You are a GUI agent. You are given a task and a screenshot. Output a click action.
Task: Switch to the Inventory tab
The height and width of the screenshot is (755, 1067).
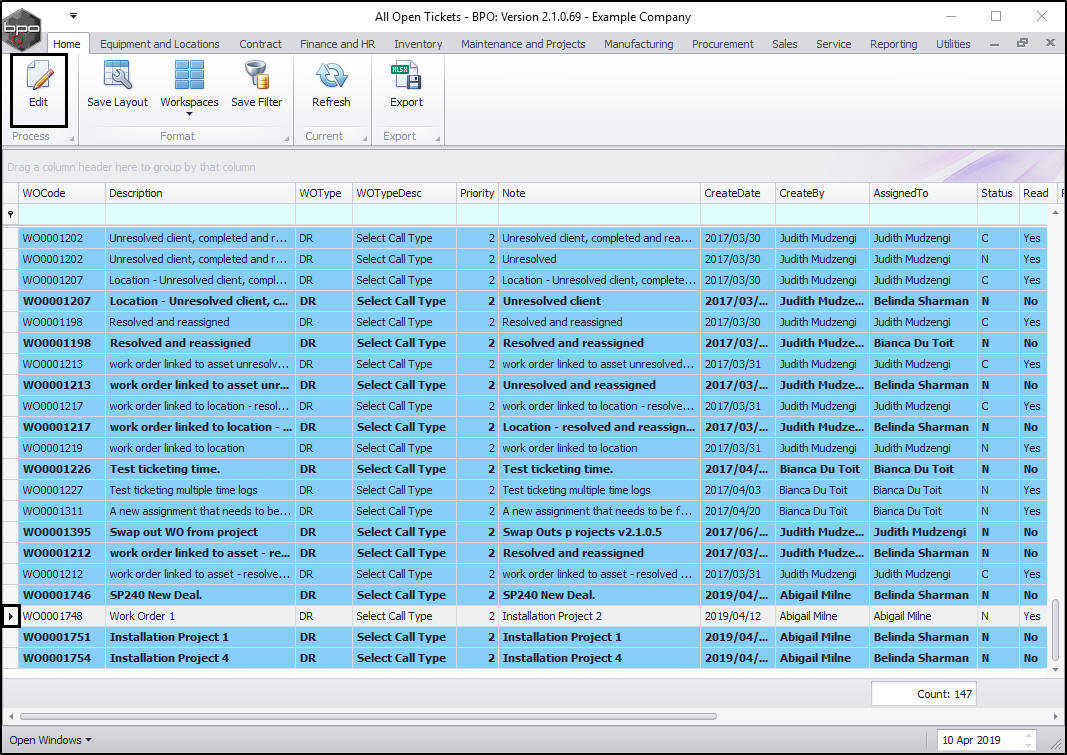pyautogui.click(x=418, y=44)
